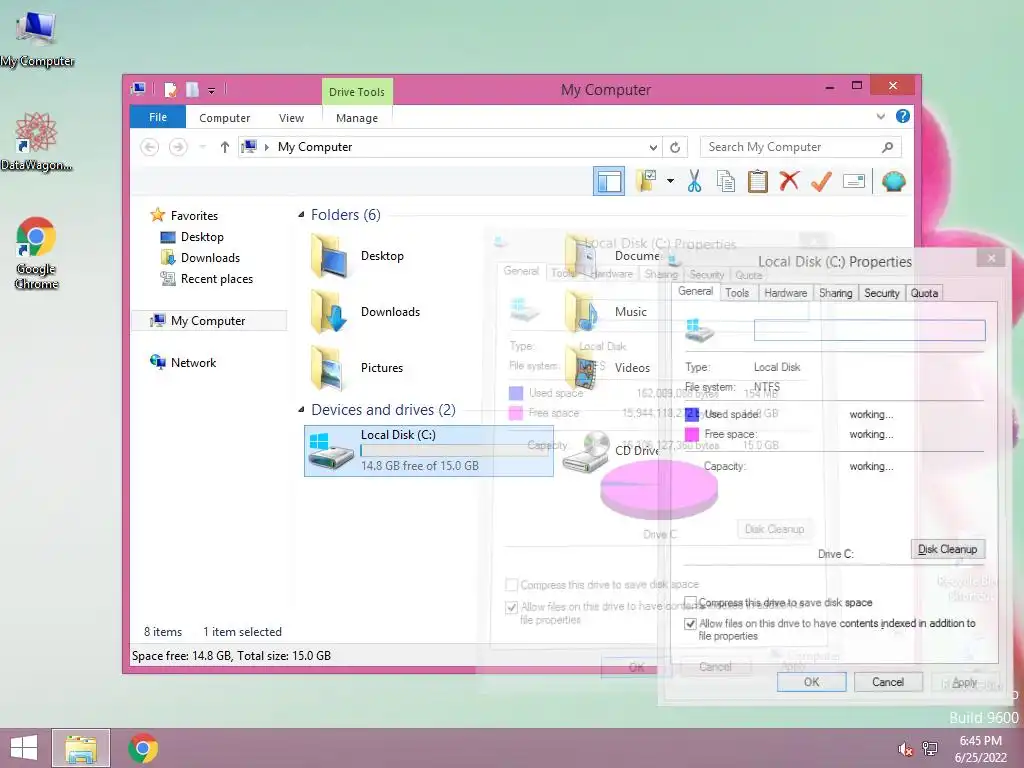Click the Paste clipboard icon
Viewport: 1024px width, 768px height.
coord(758,181)
